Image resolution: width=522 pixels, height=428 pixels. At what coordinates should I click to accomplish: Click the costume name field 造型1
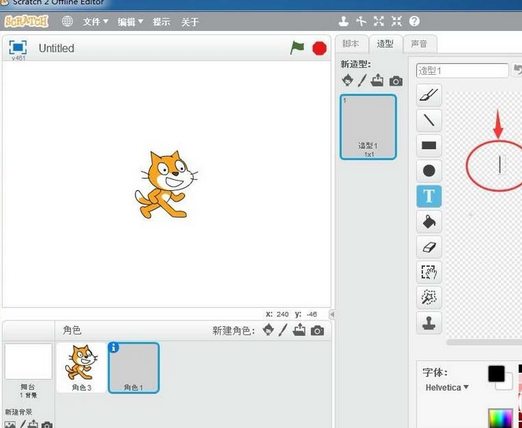[x=462, y=71]
